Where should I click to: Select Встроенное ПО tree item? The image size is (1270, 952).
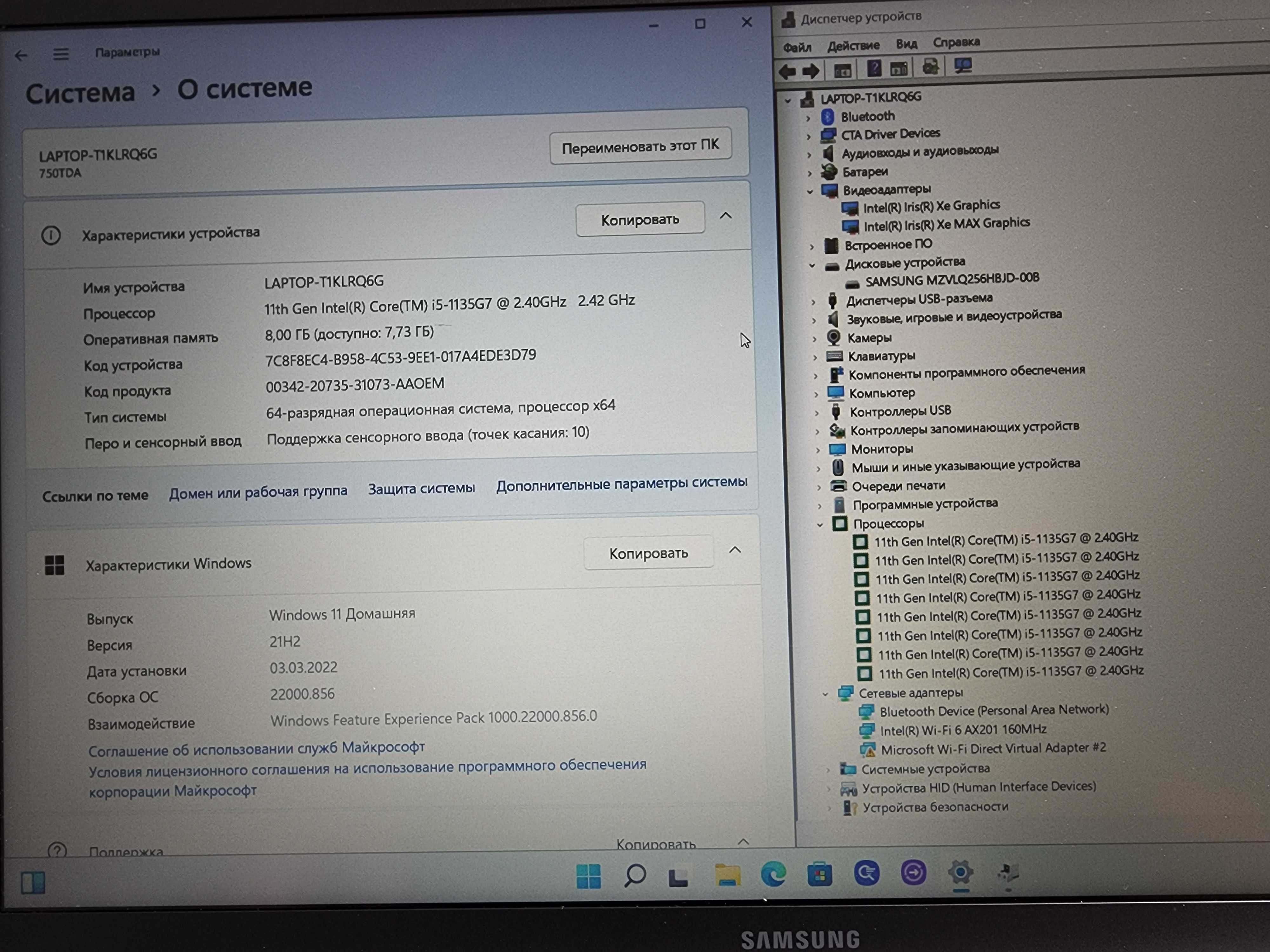click(x=888, y=245)
